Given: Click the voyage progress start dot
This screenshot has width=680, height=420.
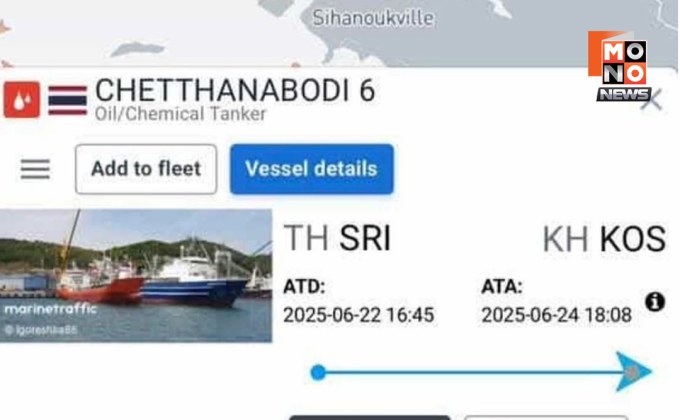Looking at the screenshot, I should (x=318, y=372).
